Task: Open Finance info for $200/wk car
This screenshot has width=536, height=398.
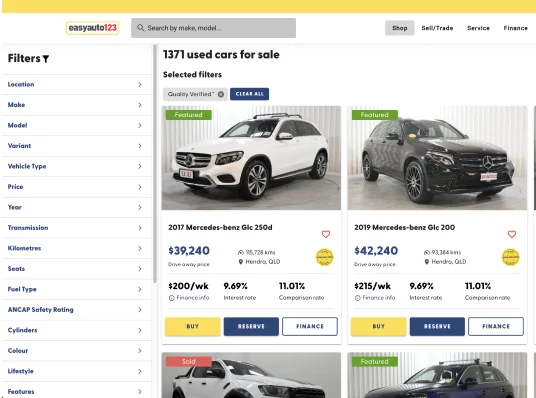Action: [189, 298]
